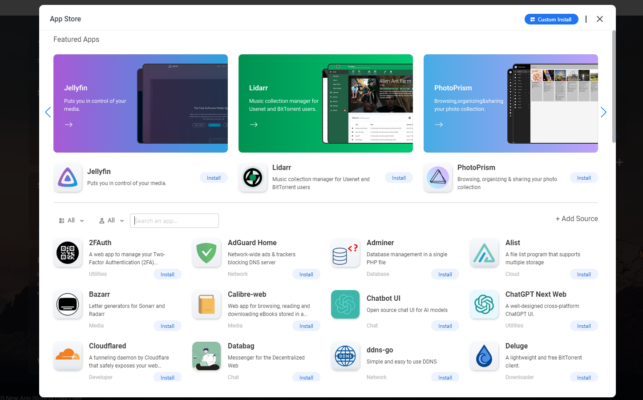Open the category filter All dropdown
The width and height of the screenshot is (643, 400).
tap(71, 221)
